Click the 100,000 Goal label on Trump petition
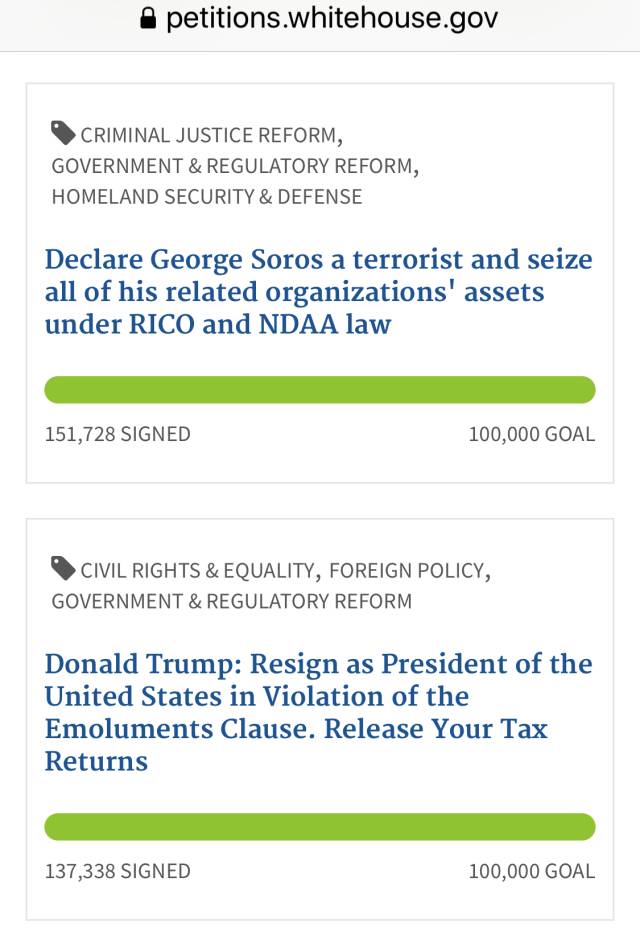The image size is (640, 939). point(532,871)
